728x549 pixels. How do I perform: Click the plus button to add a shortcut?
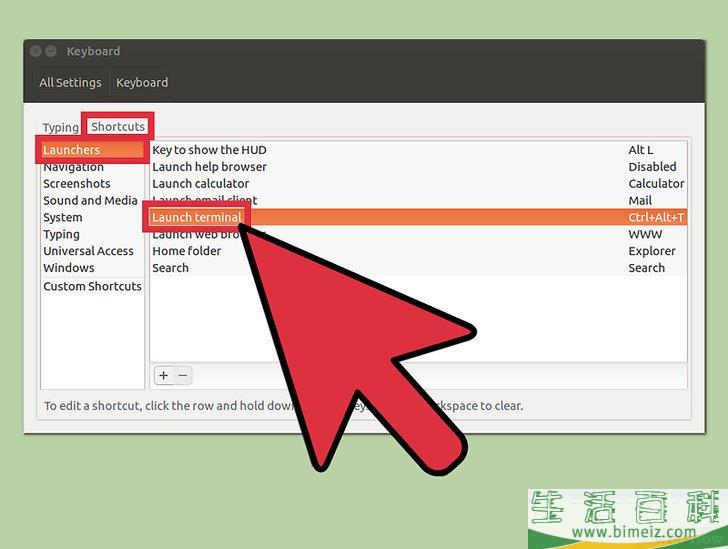coord(163,376)
